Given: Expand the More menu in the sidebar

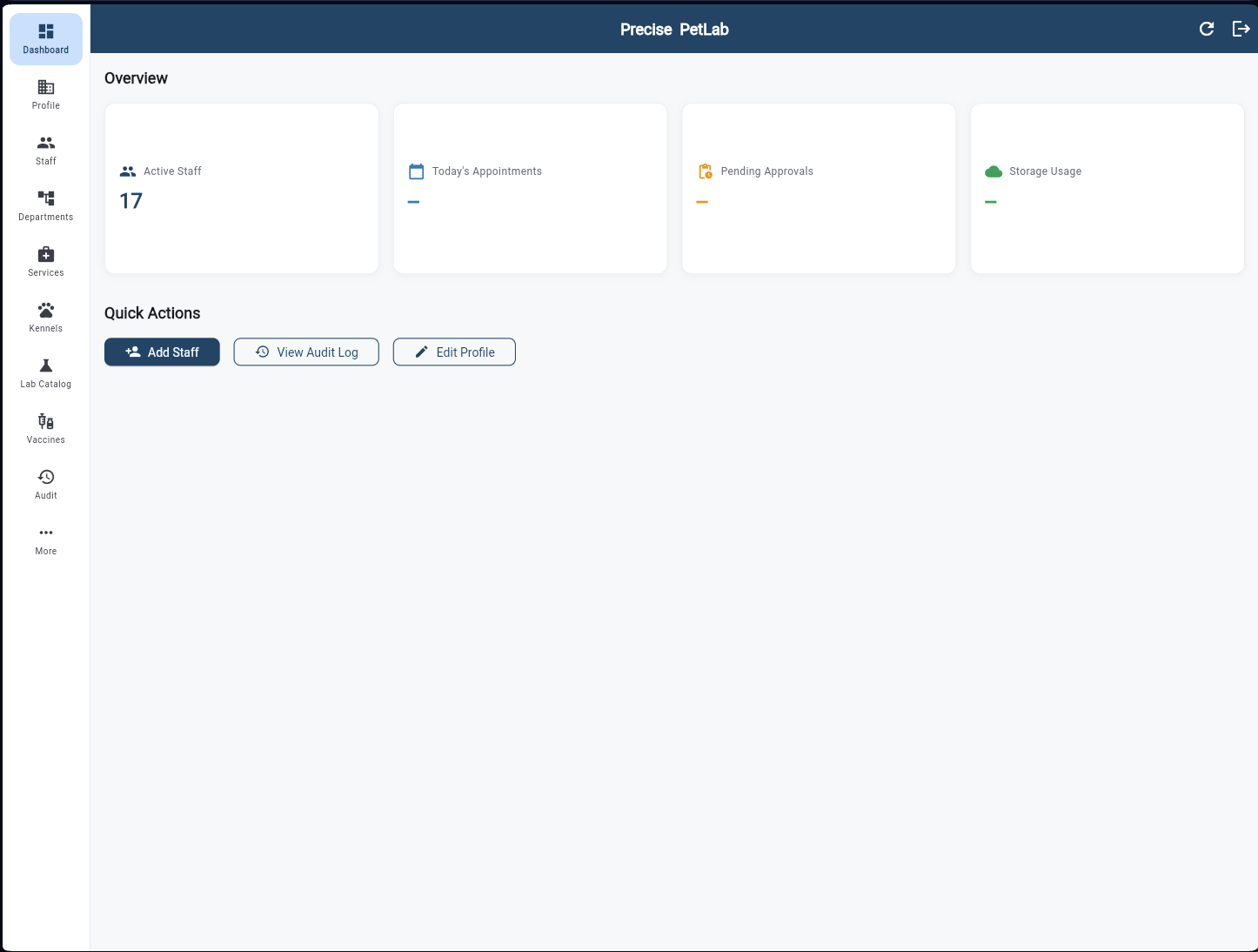Looking at the screenshot, I should [x=45, y=539].
